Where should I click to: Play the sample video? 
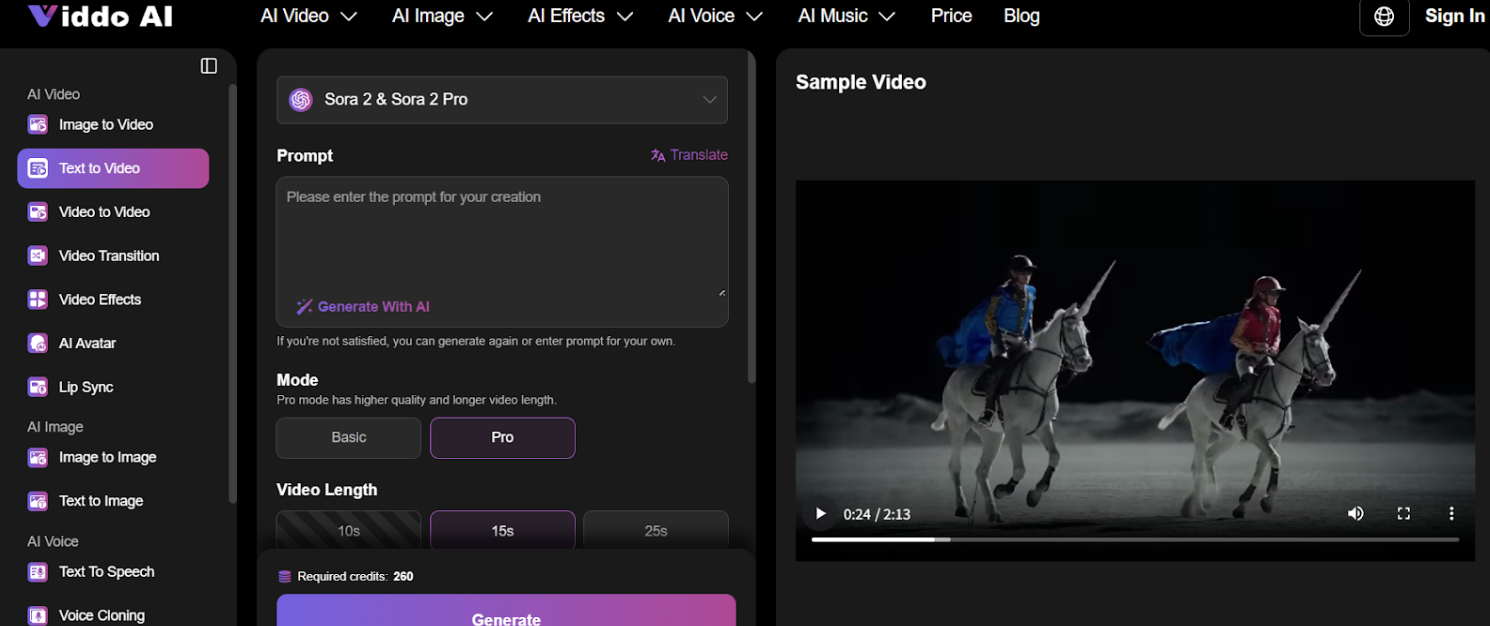click(x=820, y=513)
